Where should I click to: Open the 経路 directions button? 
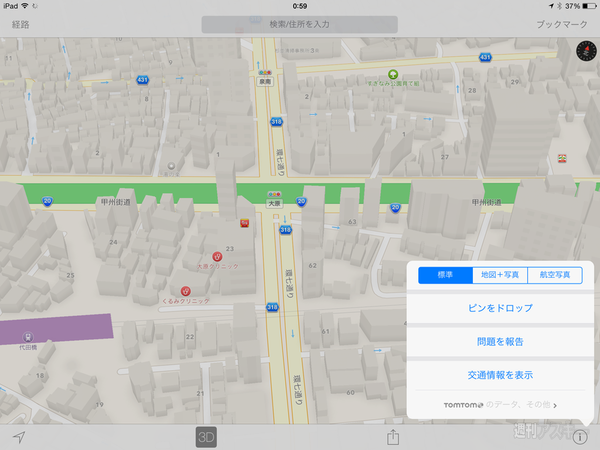(21, 24)
